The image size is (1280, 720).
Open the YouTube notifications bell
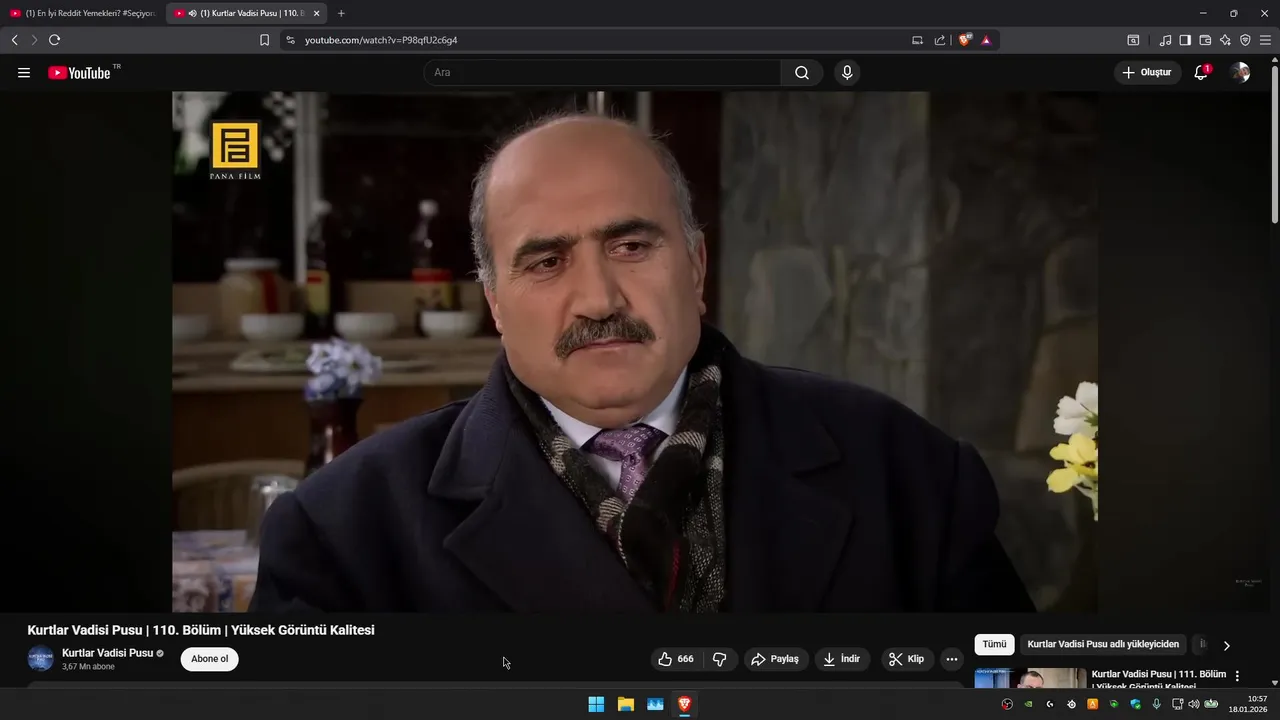[x=1201, y=73]
